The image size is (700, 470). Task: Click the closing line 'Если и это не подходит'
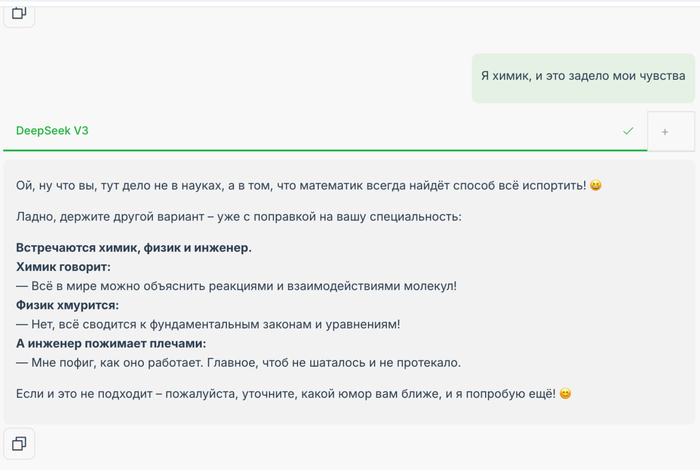285,394
